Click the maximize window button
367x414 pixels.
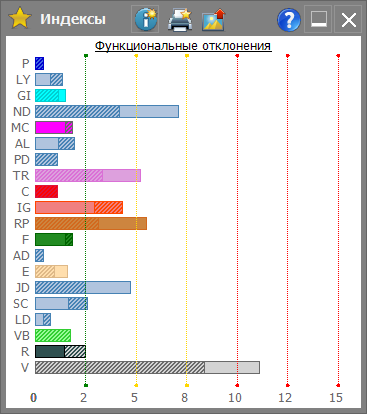pyautogui.click(x=318, y=19)
